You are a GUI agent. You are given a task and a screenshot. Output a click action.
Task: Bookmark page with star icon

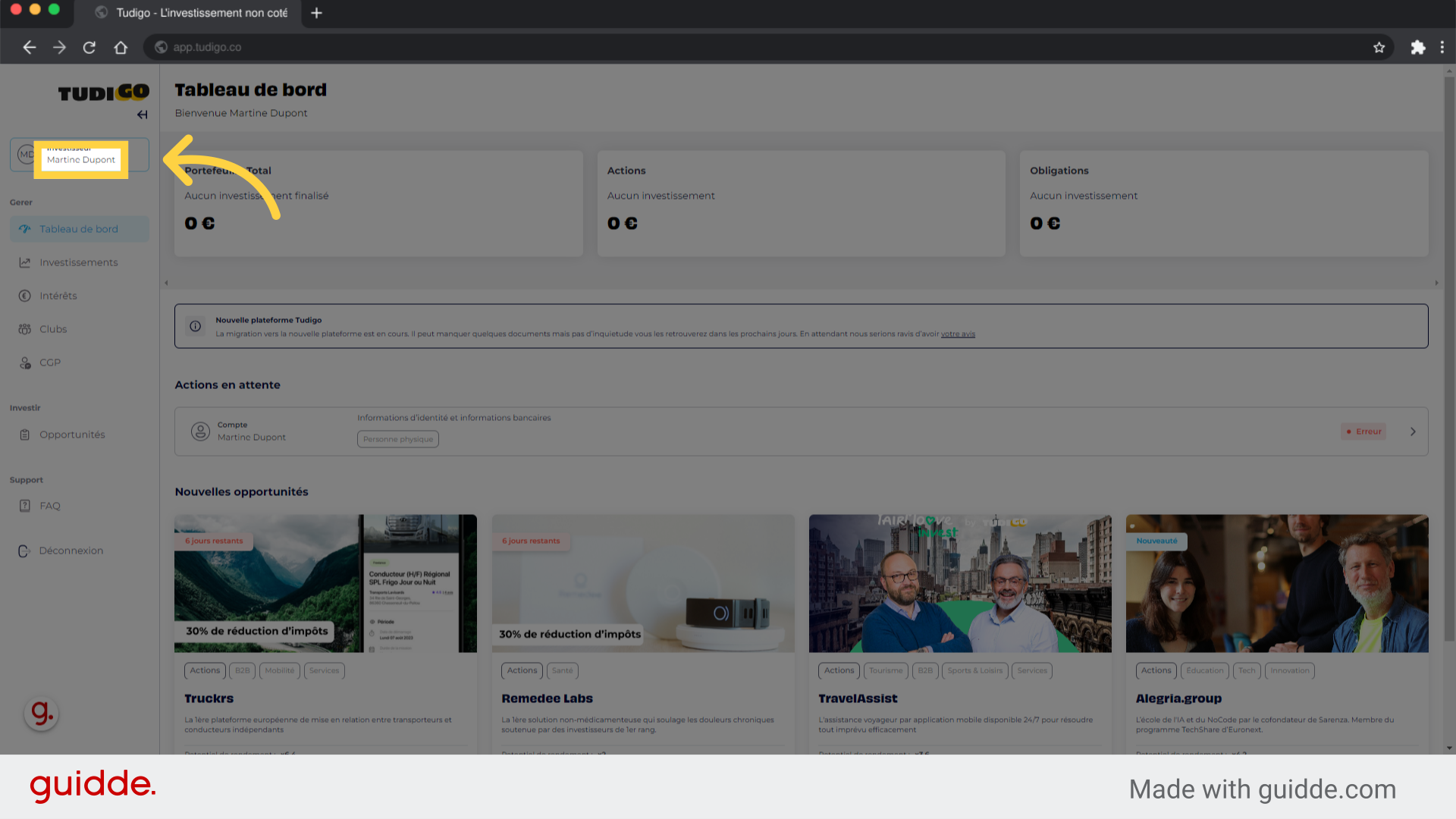[1379, 47]
